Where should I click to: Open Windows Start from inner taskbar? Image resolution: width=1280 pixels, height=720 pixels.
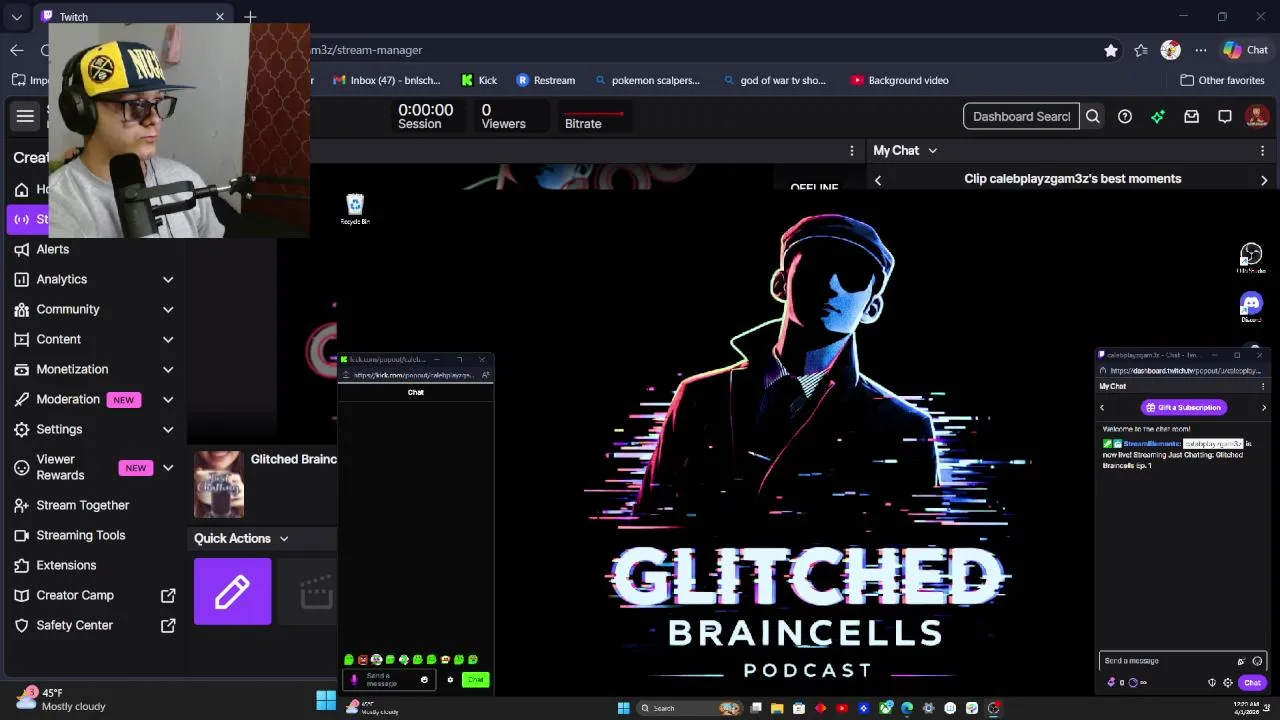[x=623, y=708]
